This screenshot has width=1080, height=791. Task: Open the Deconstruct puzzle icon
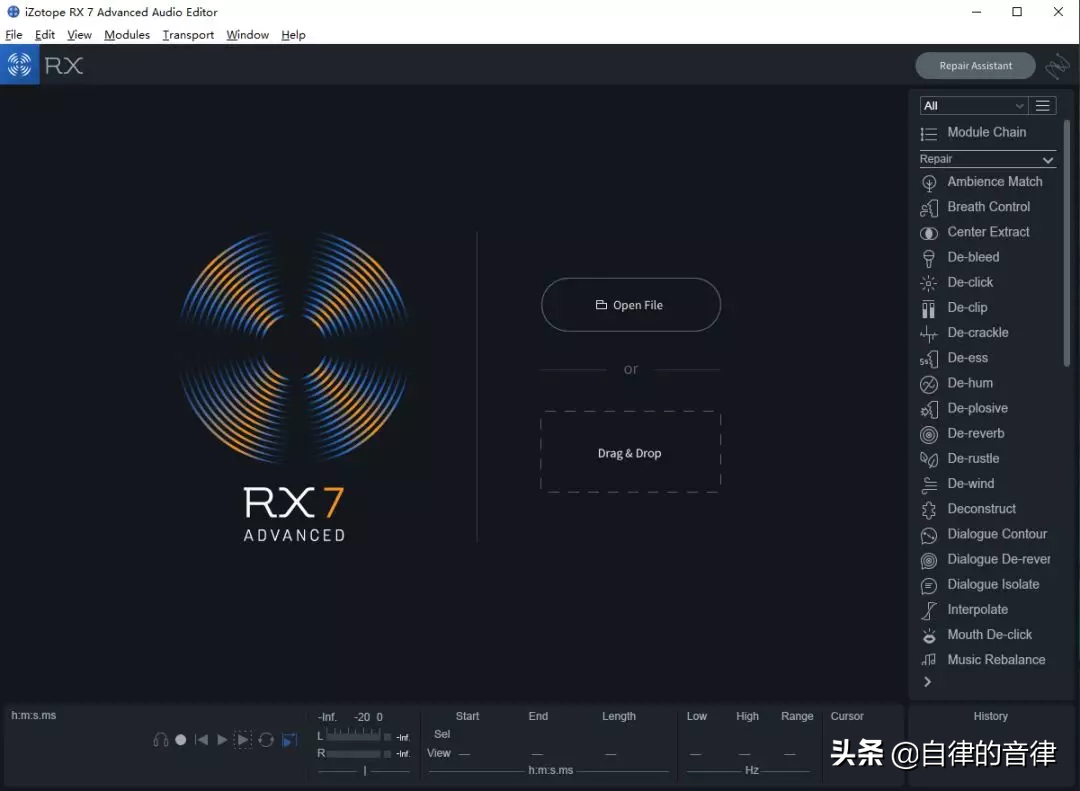click(928, 510)
